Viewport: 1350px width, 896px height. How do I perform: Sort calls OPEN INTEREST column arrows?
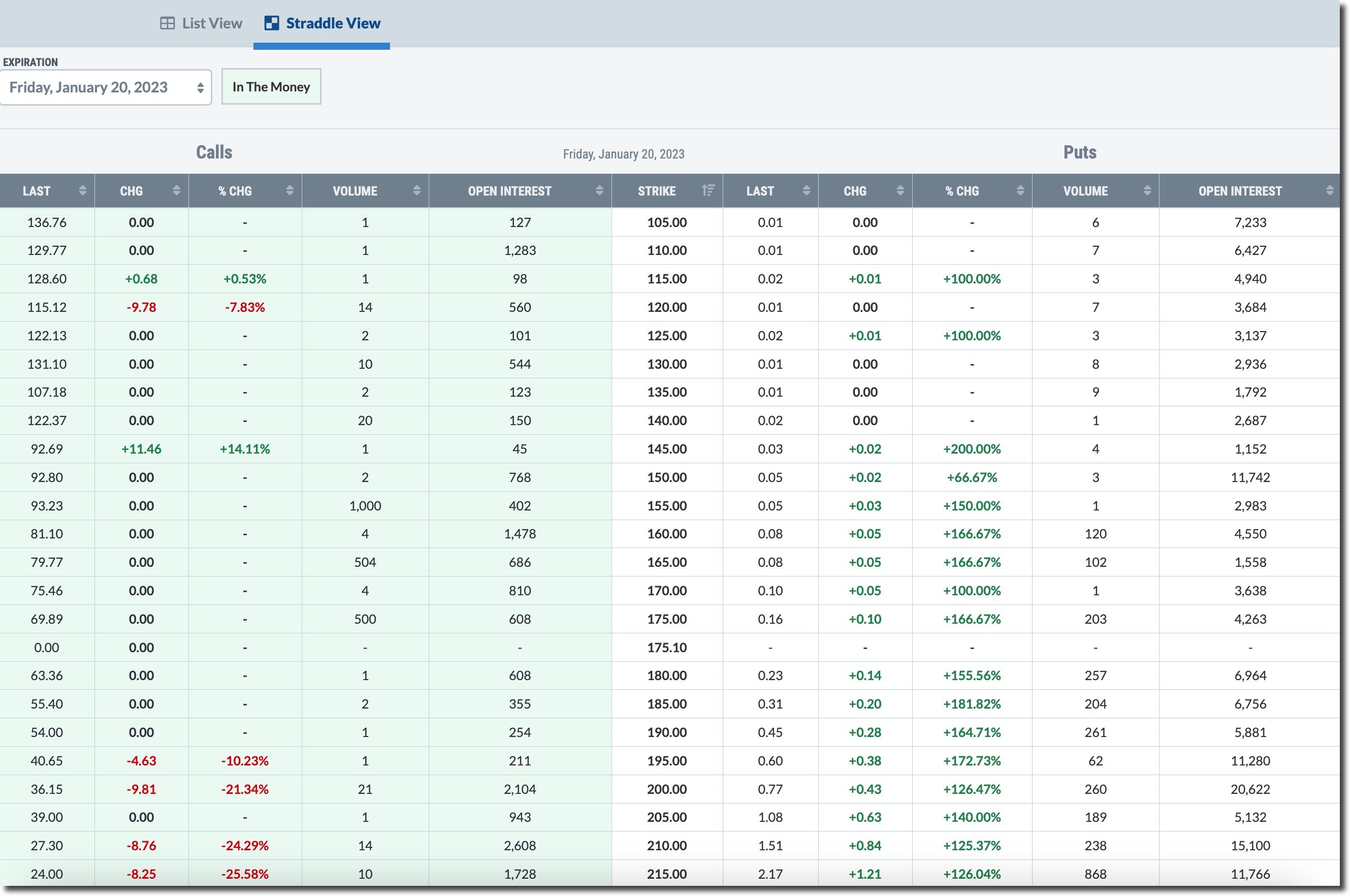point(599,191)
